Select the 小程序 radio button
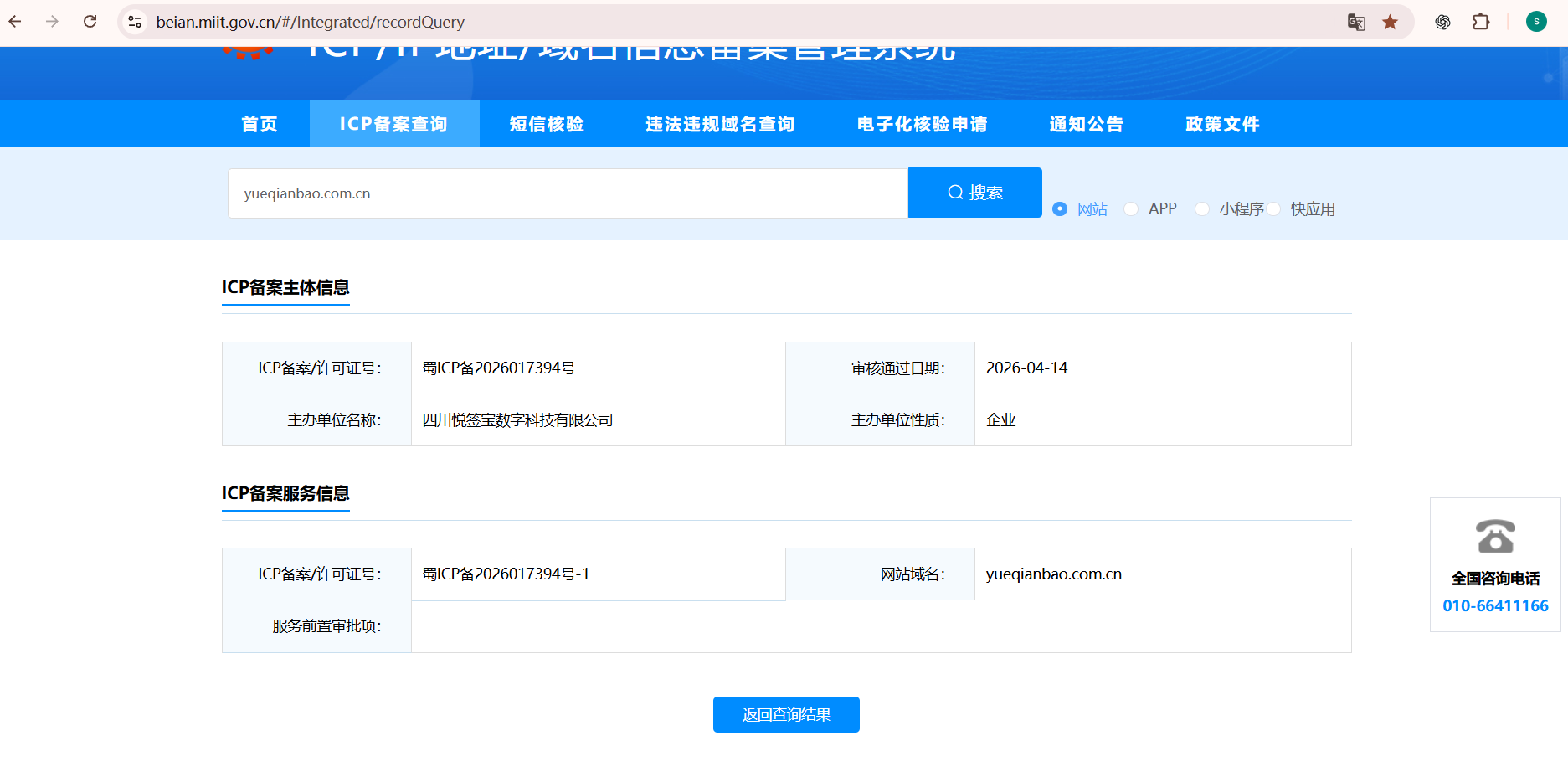This screenshot has width=1568, height=772. click(1202, 208)
